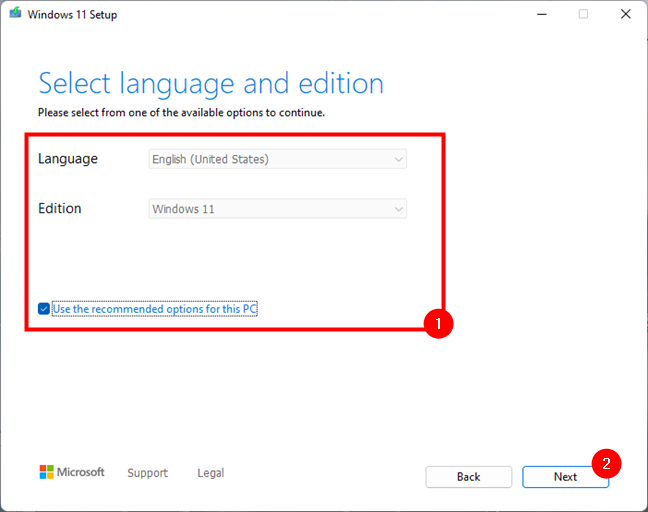Close the Windows 11 Setup window

(626, 14)
